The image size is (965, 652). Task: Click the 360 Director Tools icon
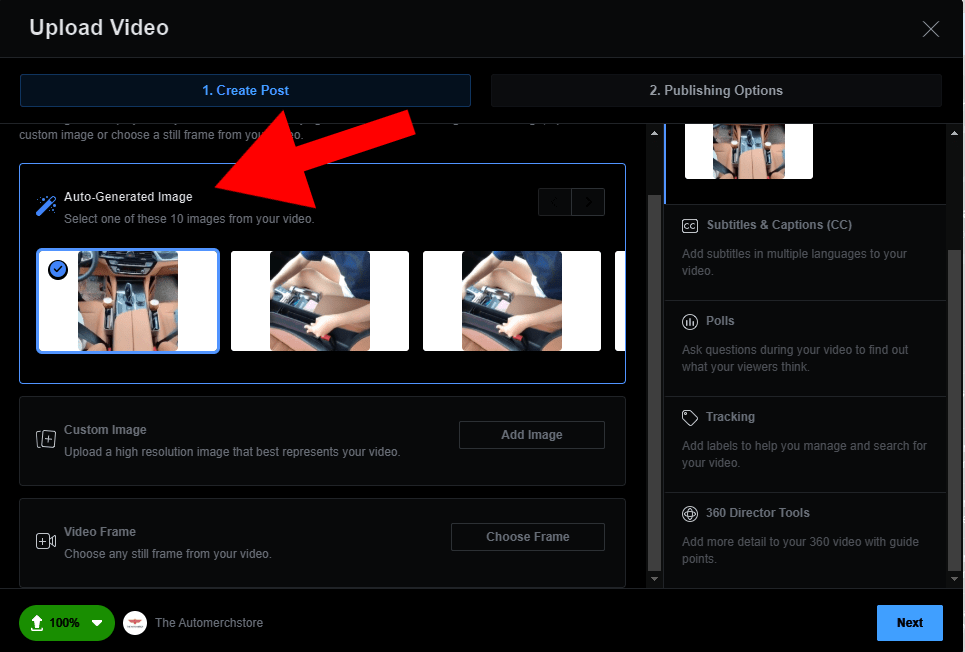click(x=690, y=514)
